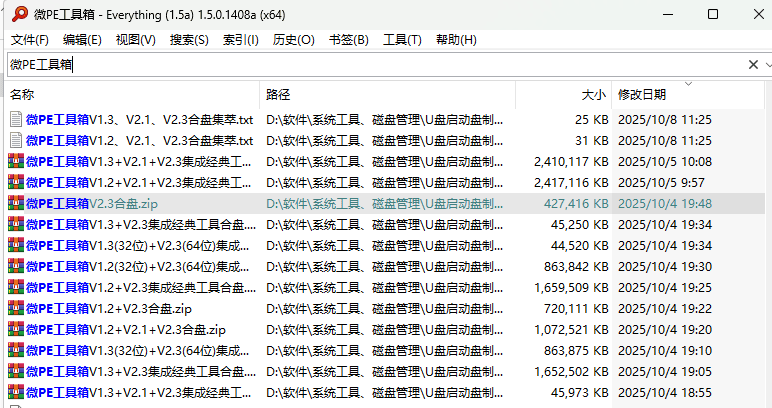Viewport: 772px width, 408px height.
Task: Sort results by the 大小 column header
Action: coord(593,95)
